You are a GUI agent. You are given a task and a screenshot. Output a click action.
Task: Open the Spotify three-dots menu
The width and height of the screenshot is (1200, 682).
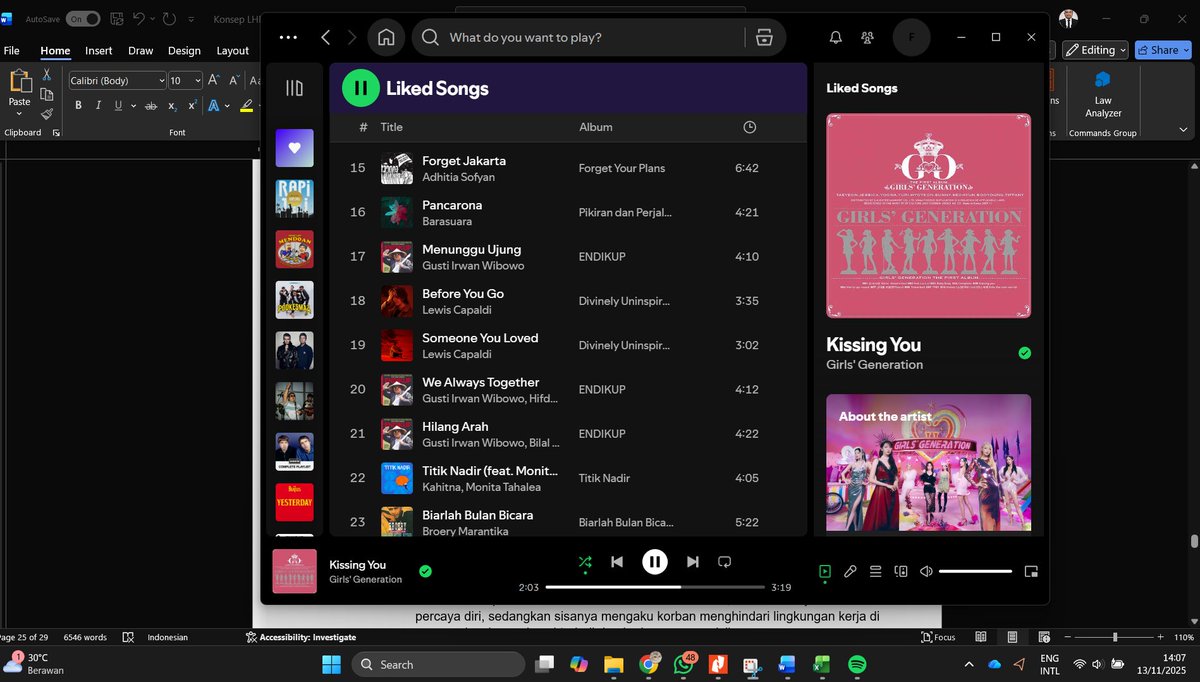(288, 37)
